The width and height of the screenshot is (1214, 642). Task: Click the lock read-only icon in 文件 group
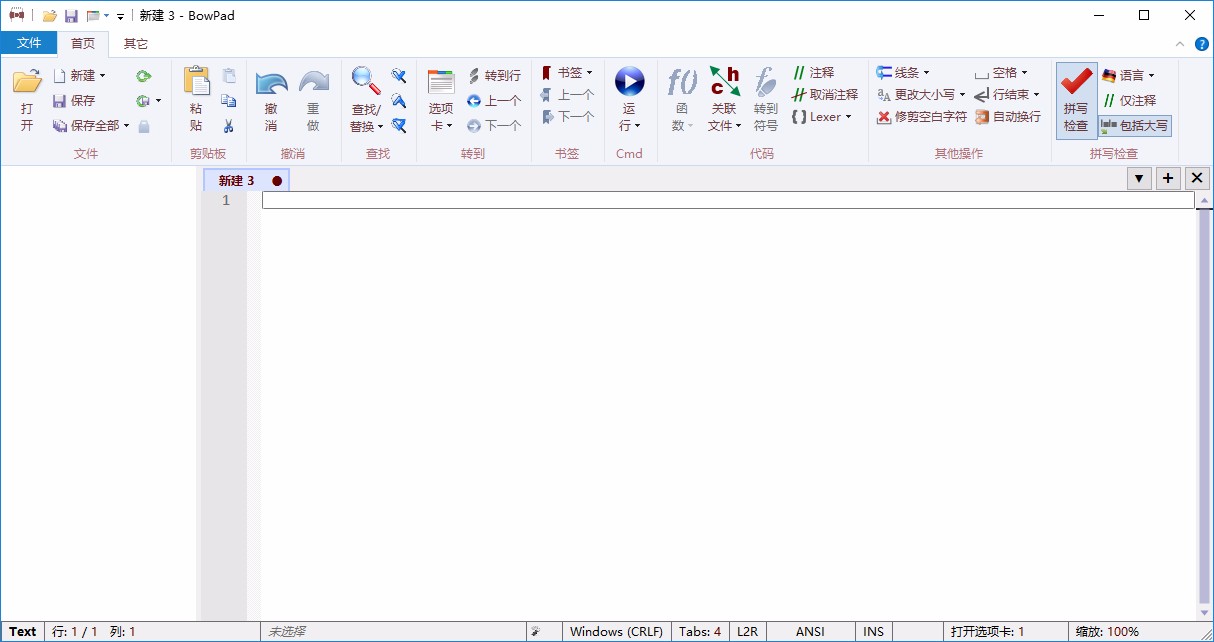(x=144, y=126)
